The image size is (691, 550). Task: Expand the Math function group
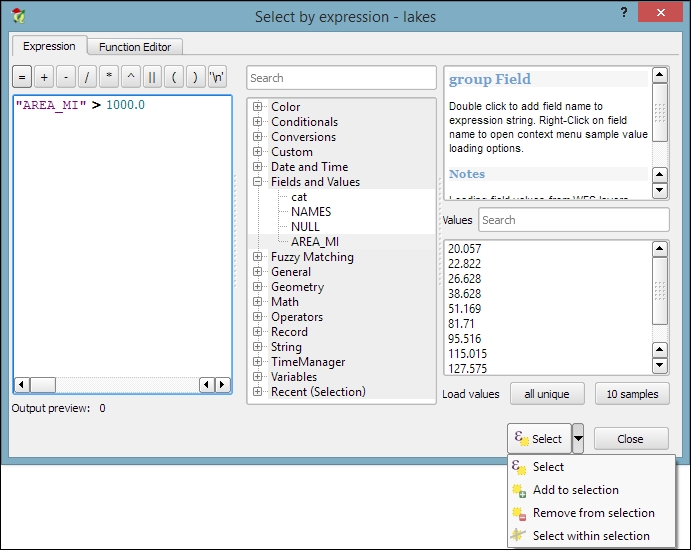tap(257, 301)
